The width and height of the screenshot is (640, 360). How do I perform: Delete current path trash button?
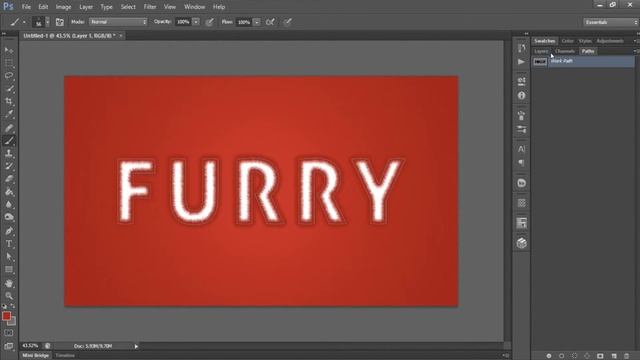[x=627, y=356]
